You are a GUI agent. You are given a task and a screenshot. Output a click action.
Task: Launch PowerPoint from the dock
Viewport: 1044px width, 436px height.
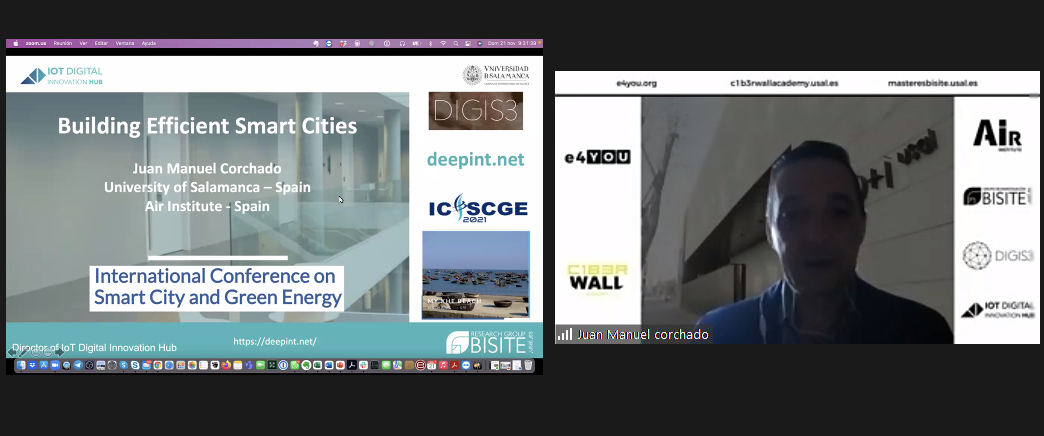coord(340,365)
